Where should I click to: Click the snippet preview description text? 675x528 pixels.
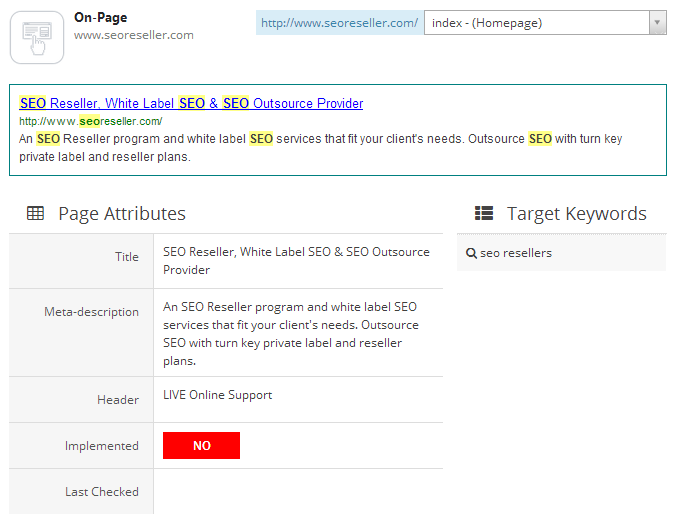[321, 148]
